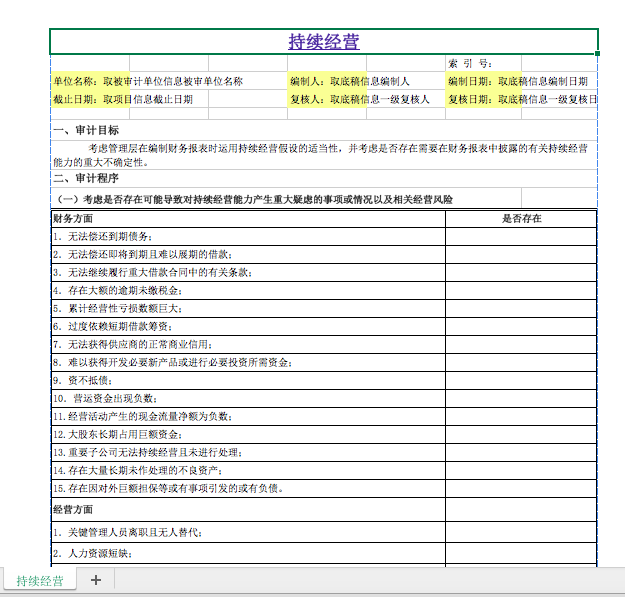Click the 二、审计程序 heading
The width and height of the screenshot is (625, 597).
(86, 178)
